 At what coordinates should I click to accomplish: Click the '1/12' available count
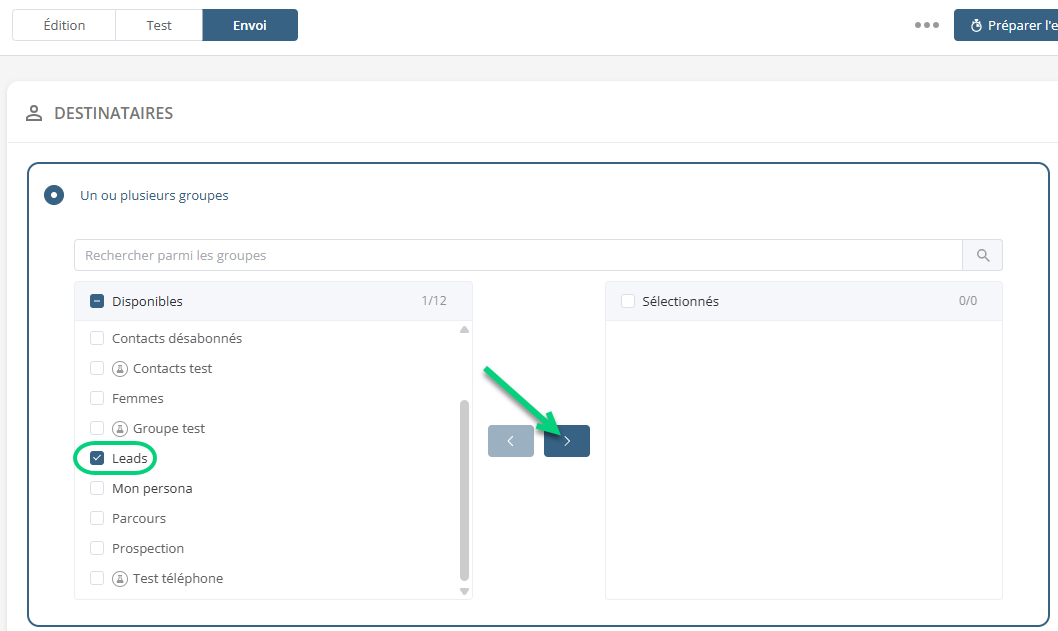(x=434, y=300)
